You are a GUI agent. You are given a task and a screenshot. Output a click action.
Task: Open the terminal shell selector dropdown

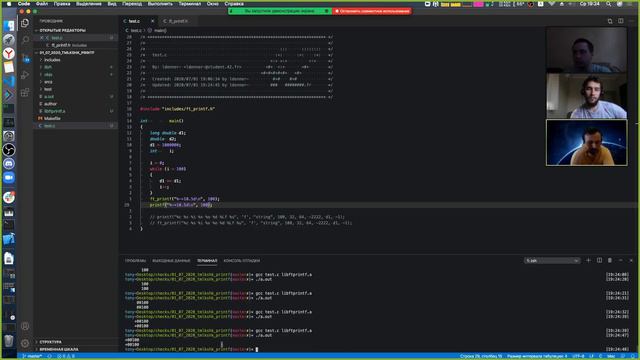[x=552, y=260]
